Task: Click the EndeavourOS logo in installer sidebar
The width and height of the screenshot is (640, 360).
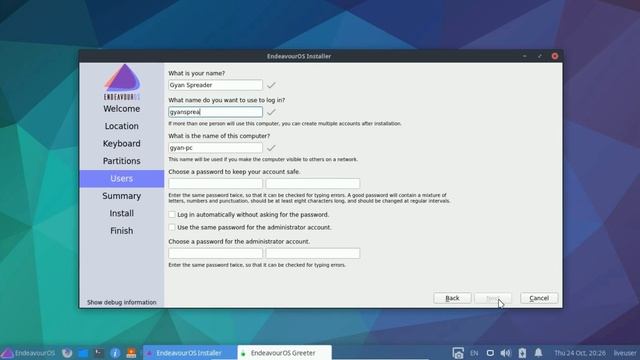Action: 122,82
